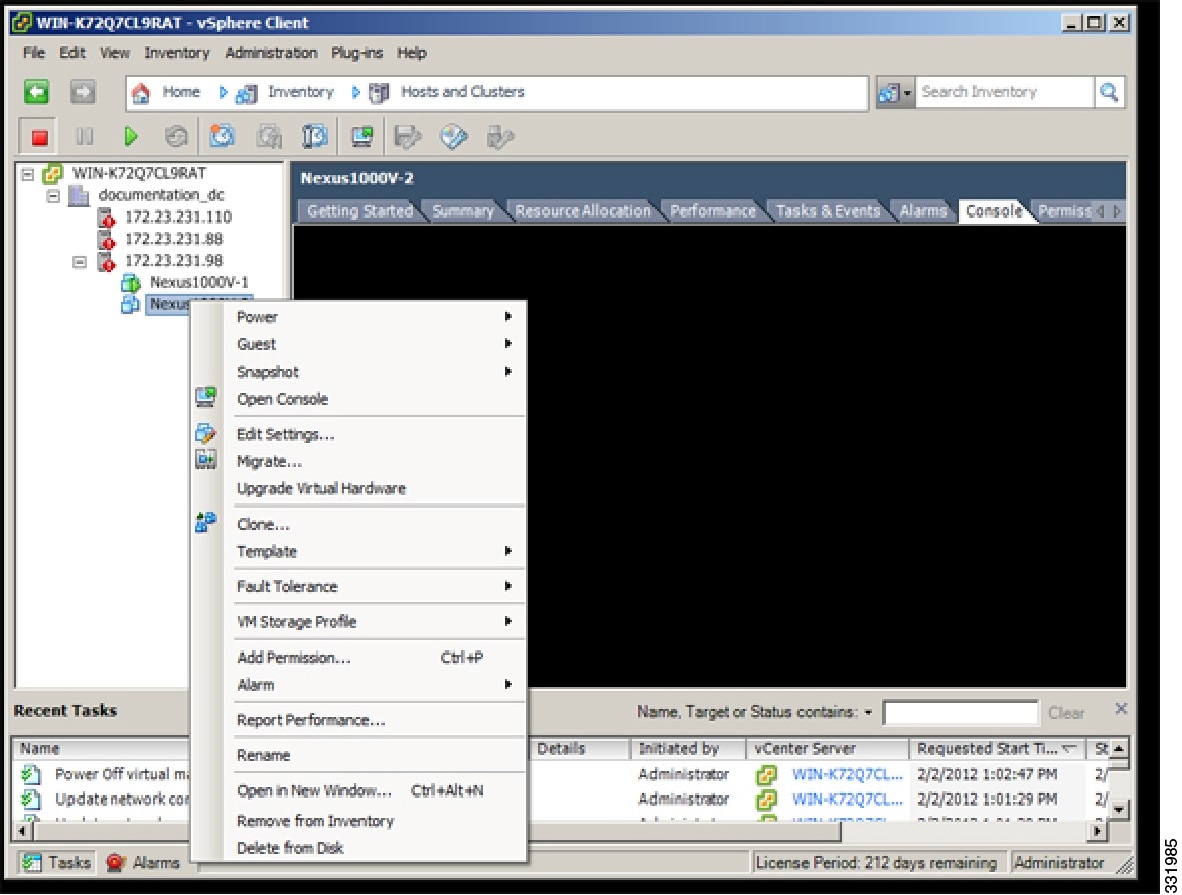The width and height of the screenshot is (1182, 895).
Task: Click vCenter icon in Power Off task row
Action: click(x=767, y=774)
